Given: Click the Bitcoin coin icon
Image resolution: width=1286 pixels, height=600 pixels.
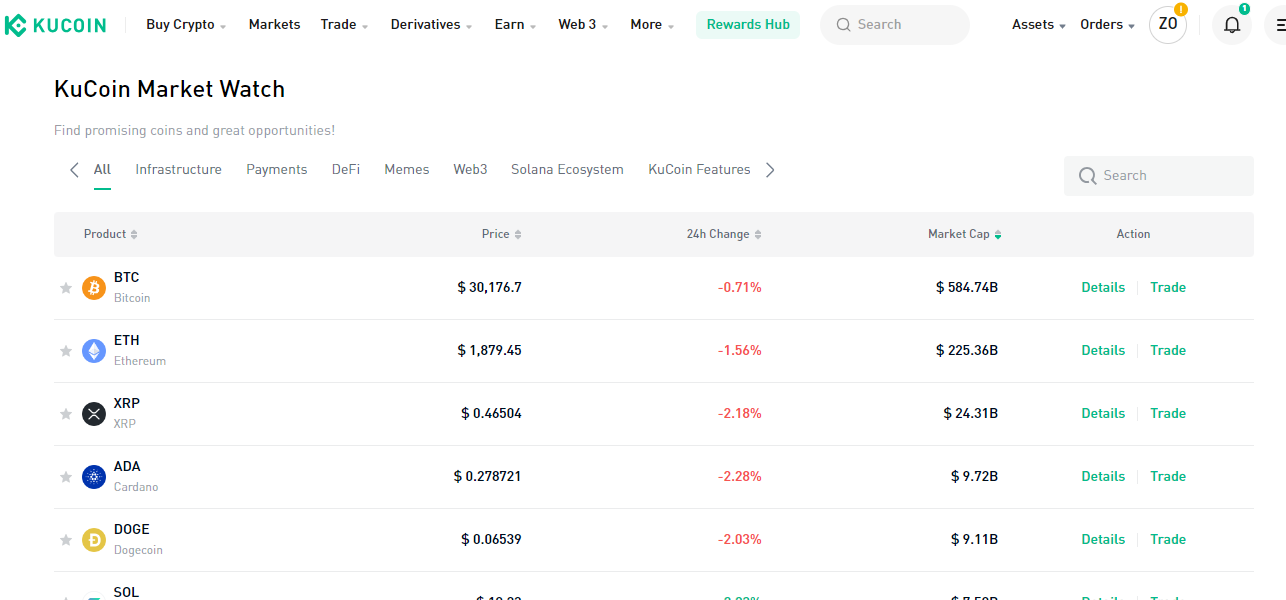Looking at the screenshot, I should tap(94, 288).
